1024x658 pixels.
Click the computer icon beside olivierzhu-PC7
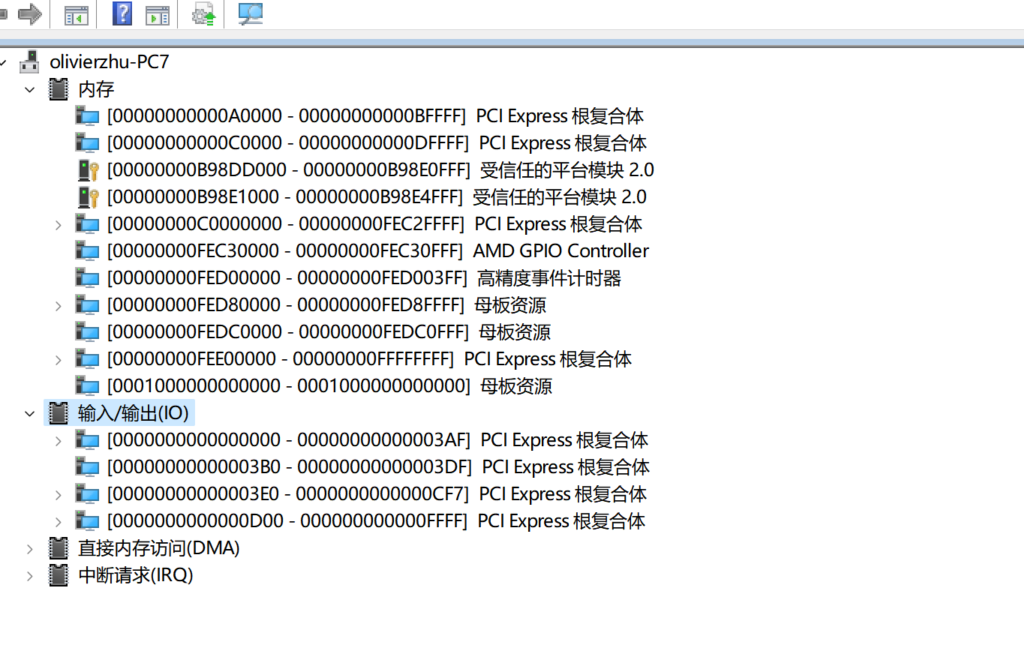pyautogui.click(x=28, y=60)
